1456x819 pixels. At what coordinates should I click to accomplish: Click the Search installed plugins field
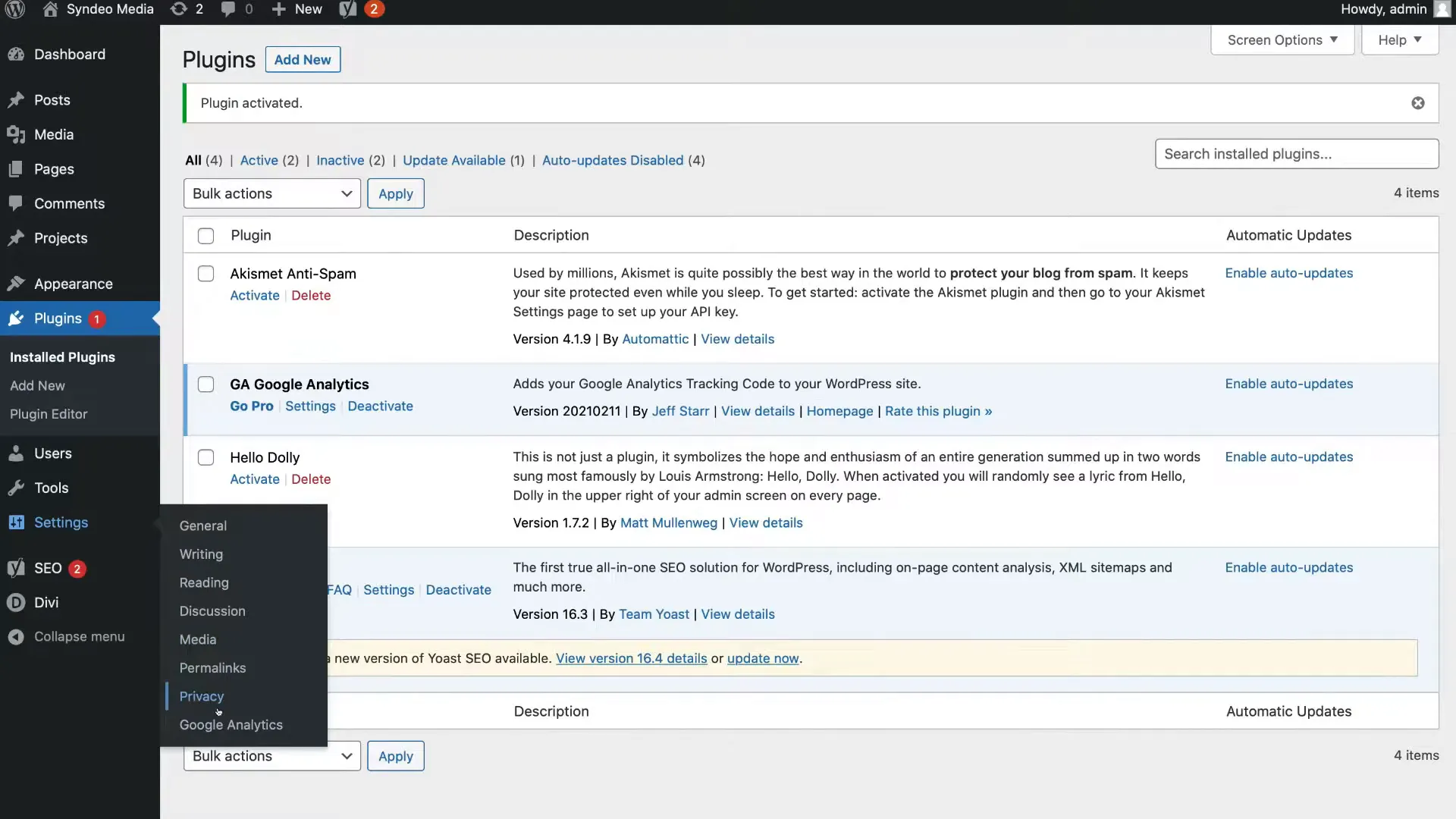click(x=1297, y=154)
